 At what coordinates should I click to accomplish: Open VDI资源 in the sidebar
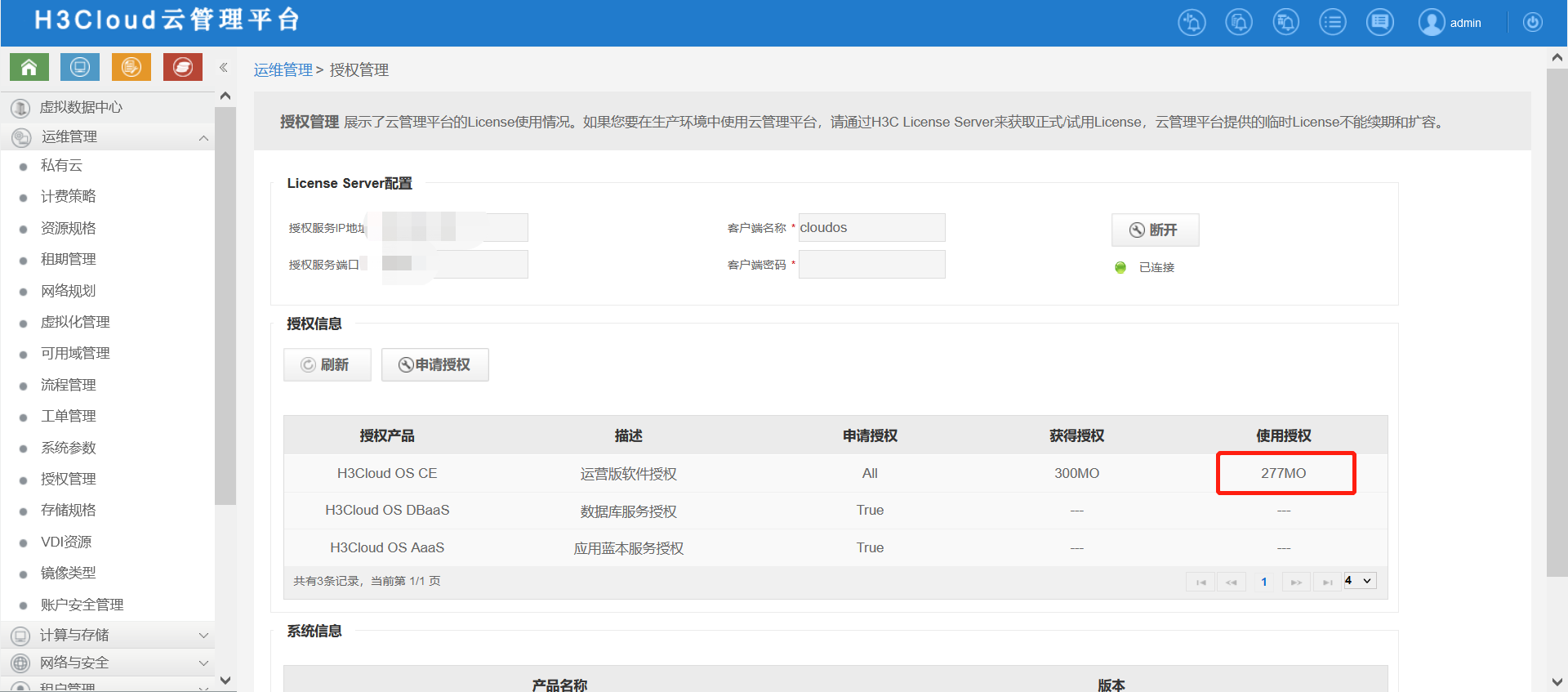tap(66, 542)
